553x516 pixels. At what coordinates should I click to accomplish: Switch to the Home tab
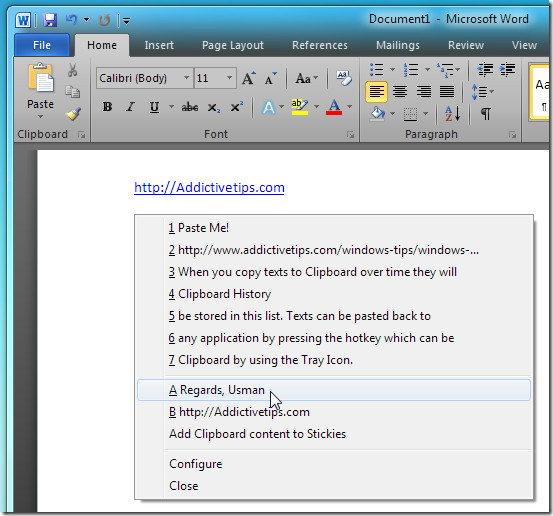pos(102,45)
